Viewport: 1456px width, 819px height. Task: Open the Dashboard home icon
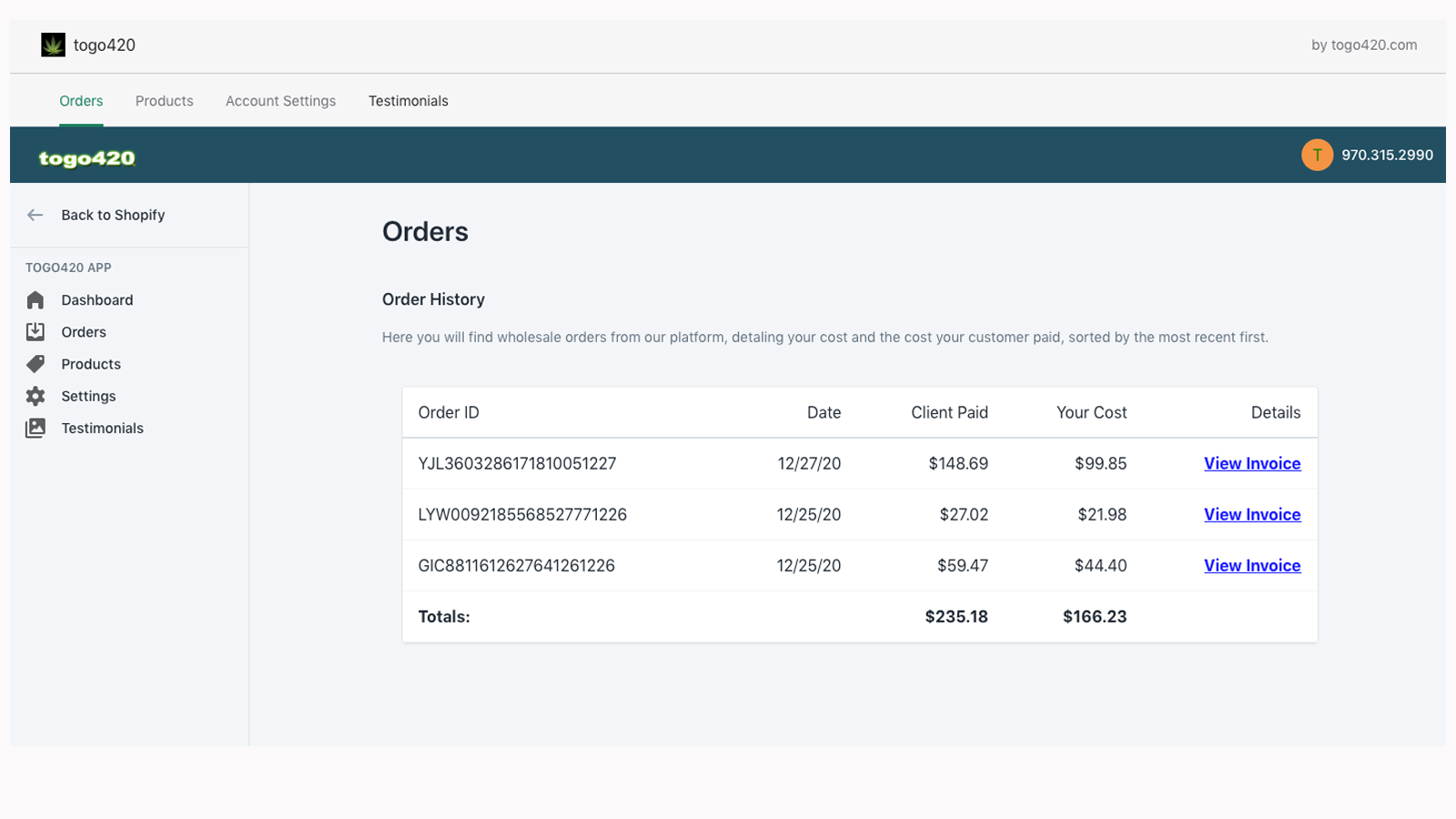35,300
